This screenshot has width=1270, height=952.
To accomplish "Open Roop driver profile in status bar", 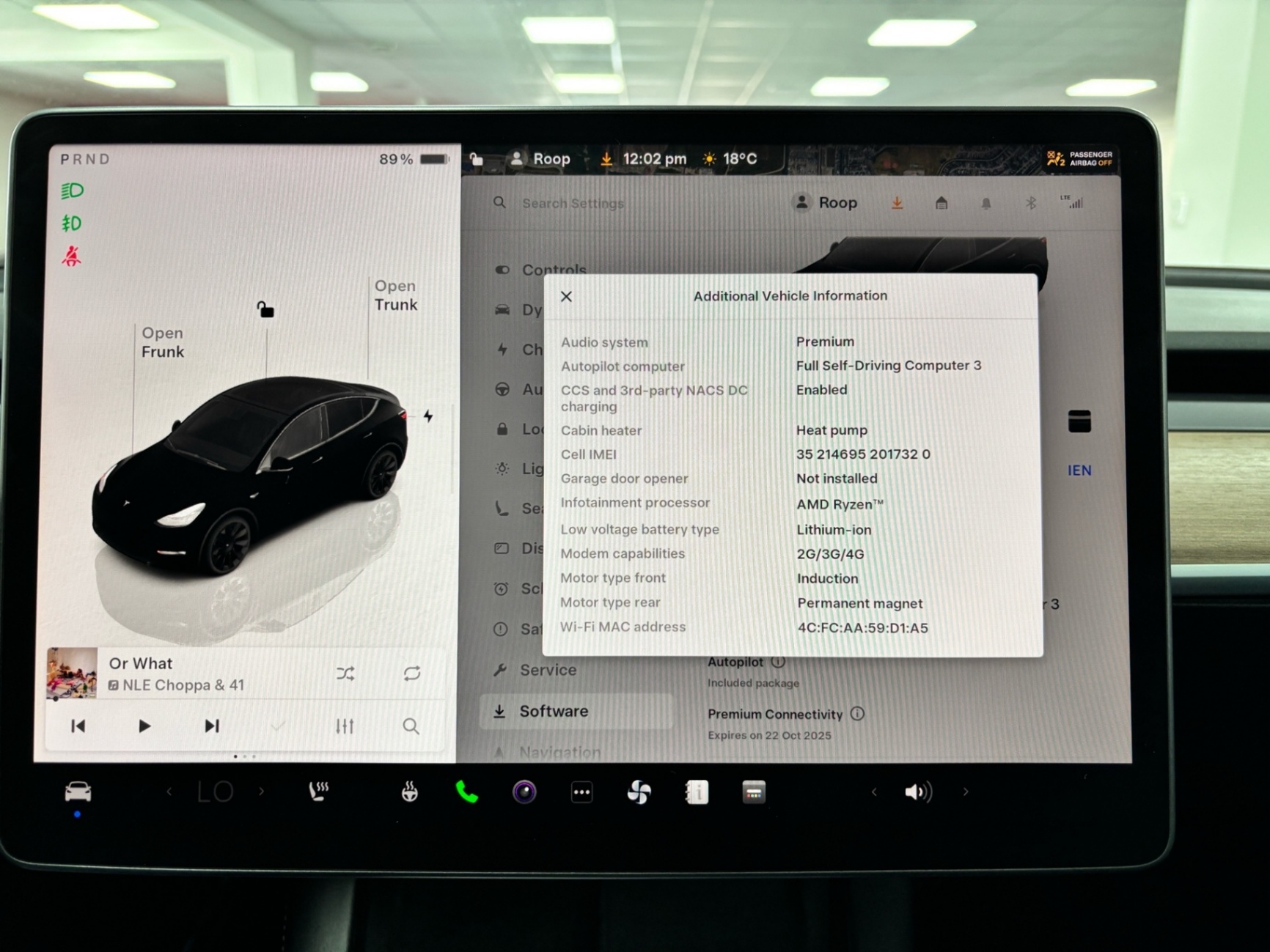I will coord(540,158).
